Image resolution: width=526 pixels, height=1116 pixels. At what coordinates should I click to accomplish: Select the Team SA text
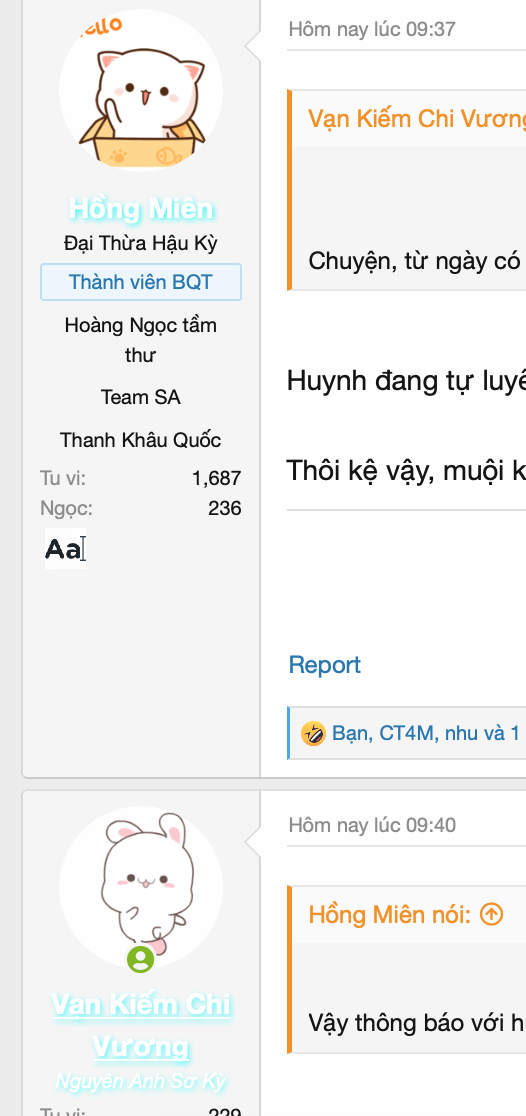click(x=141, y=397)
